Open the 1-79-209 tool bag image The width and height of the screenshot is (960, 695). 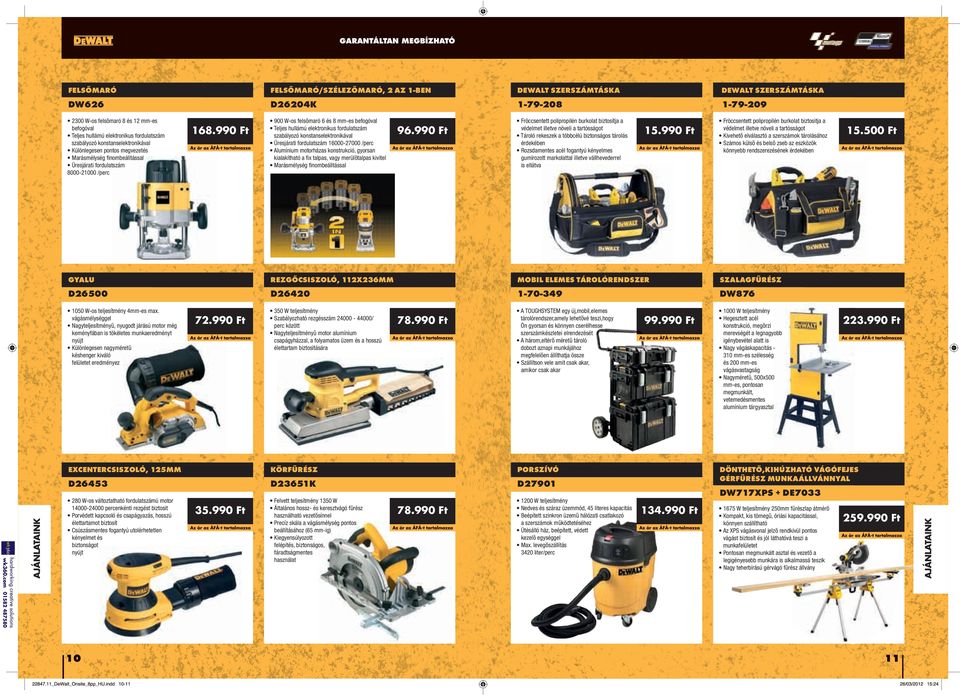point(803,211)
